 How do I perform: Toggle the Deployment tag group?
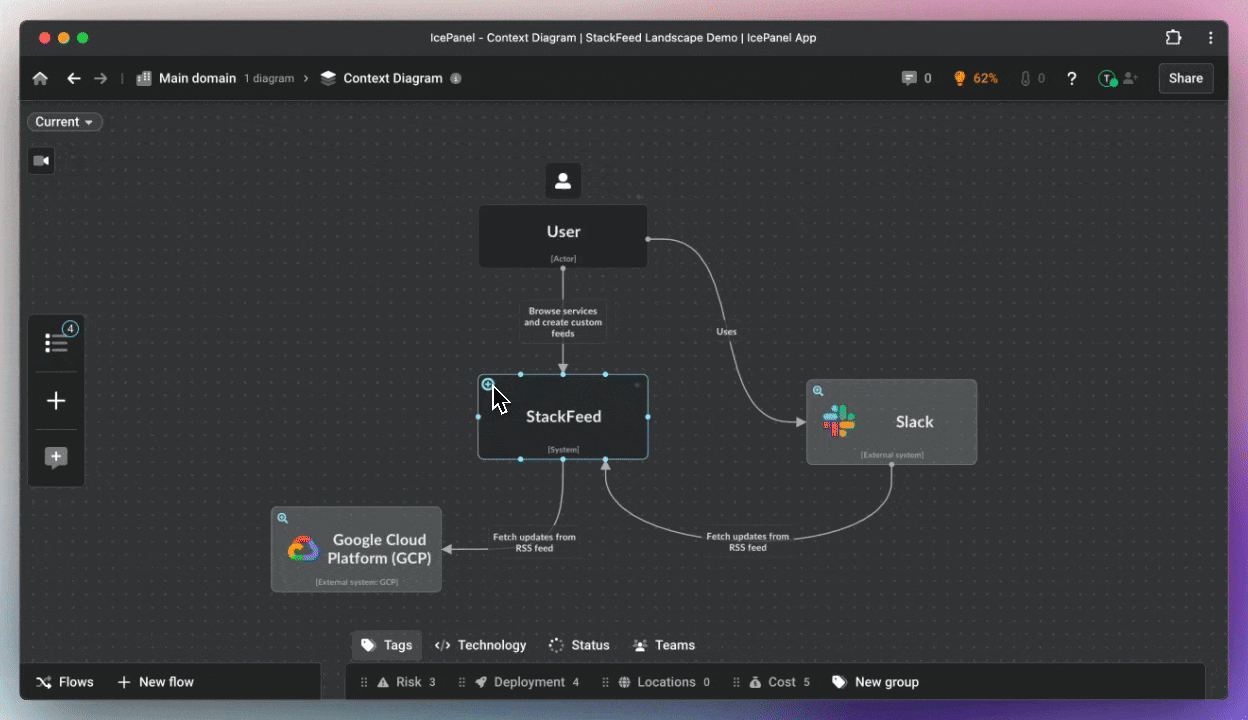(x=527, y=682)
